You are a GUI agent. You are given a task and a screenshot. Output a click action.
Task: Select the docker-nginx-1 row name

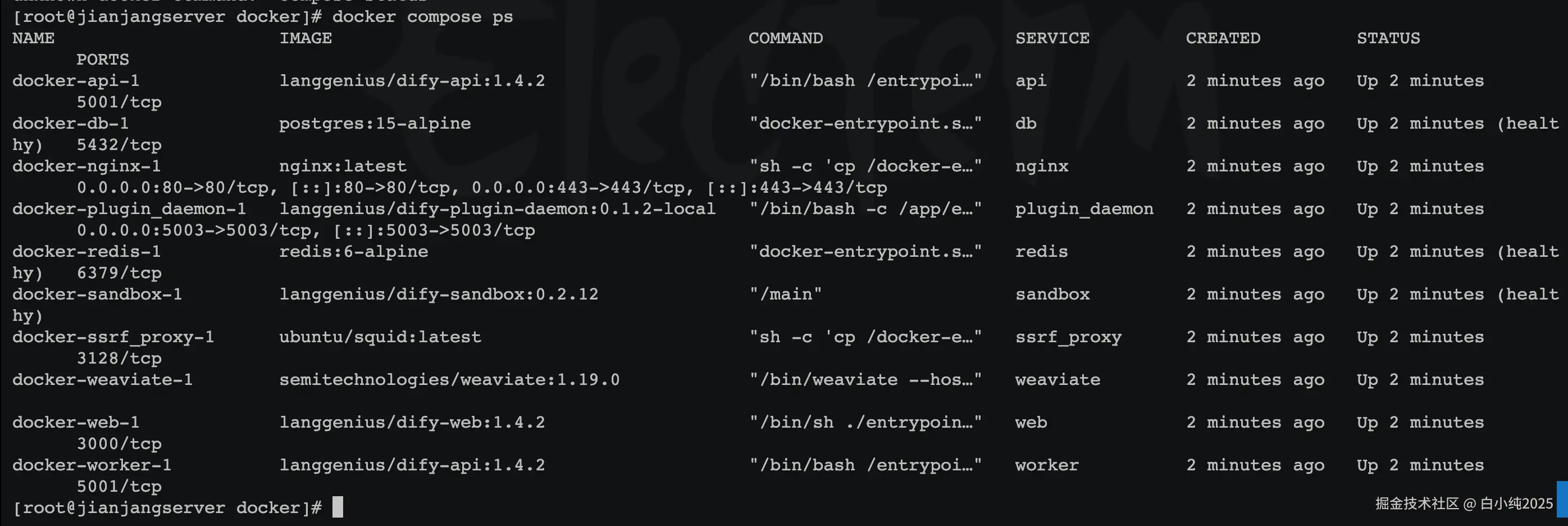click(86, 166)
